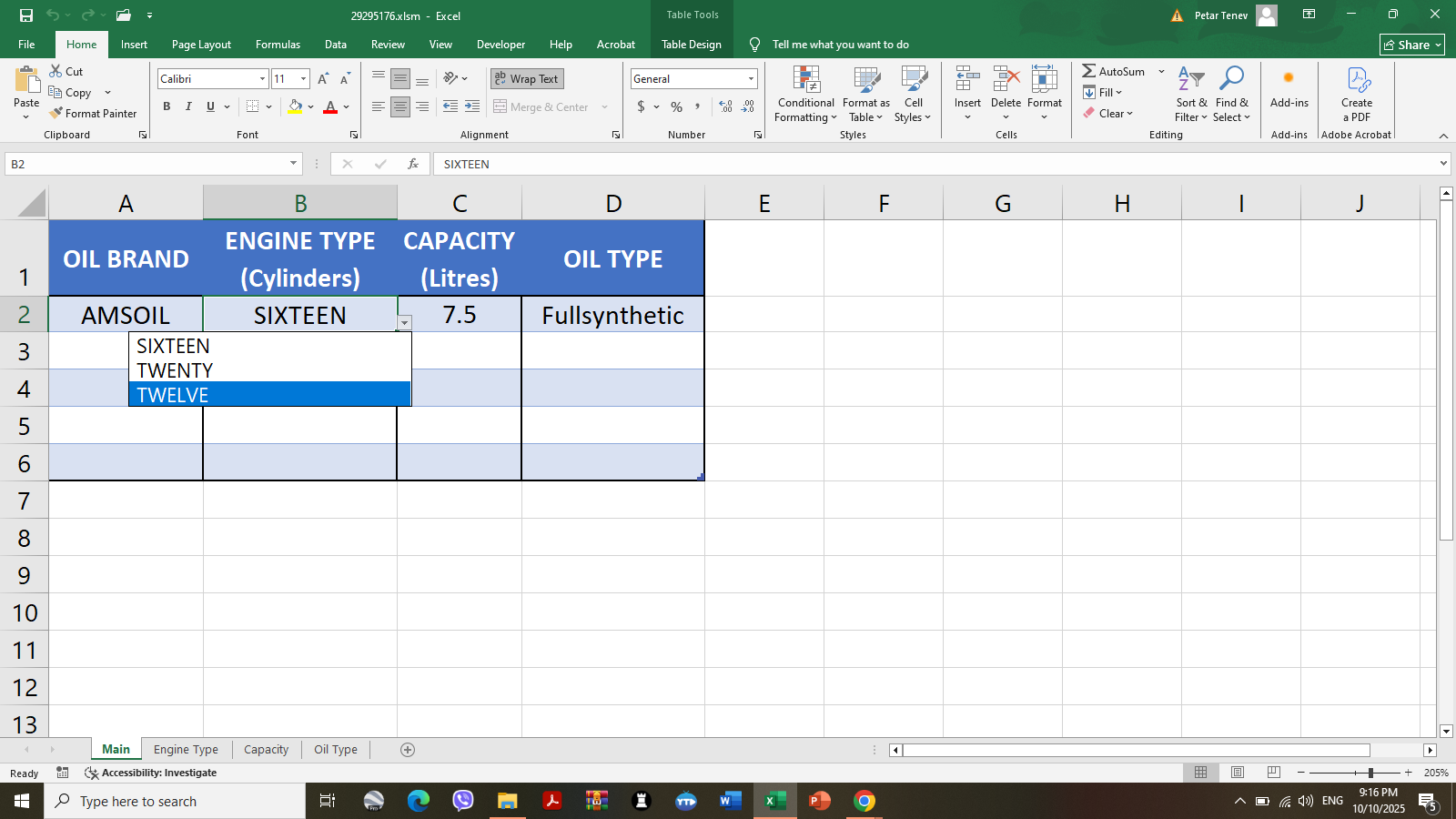Image resolution: width=1456 pixels, height=819 pixels.
Task: Click the Increase Indent icon
Action: point(472,106)
